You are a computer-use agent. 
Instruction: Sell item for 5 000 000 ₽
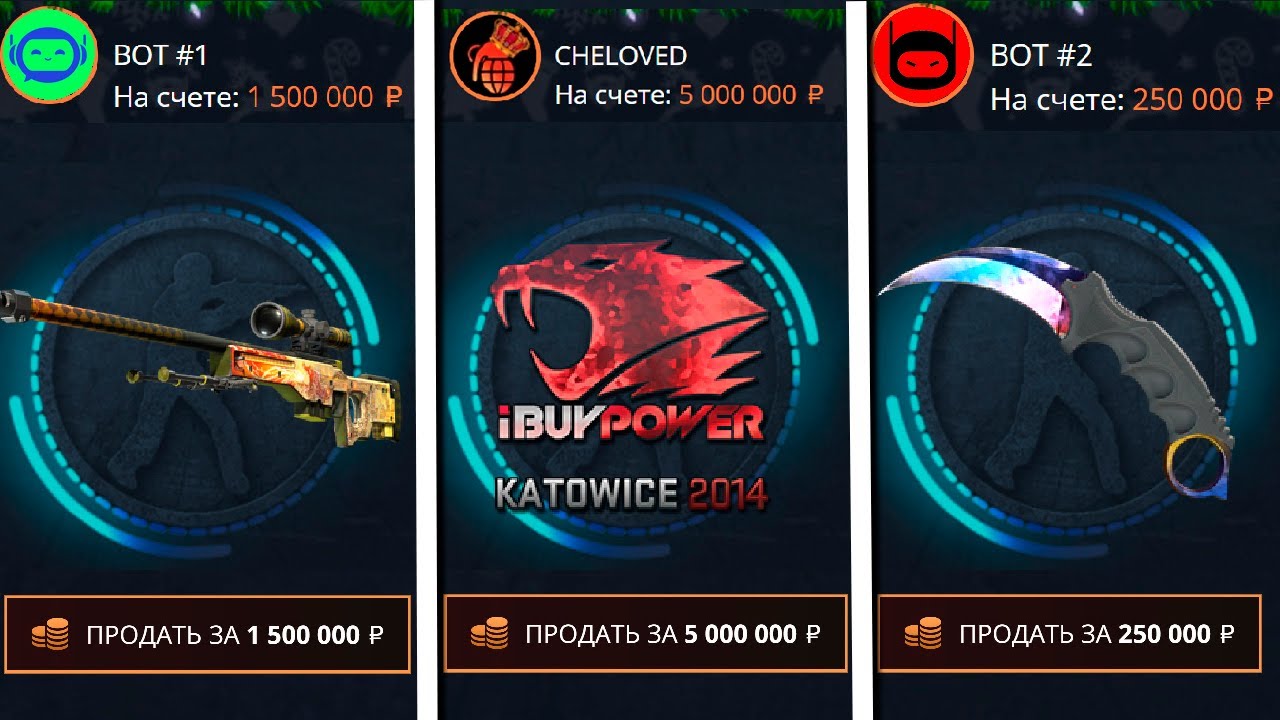coord(646,635)
